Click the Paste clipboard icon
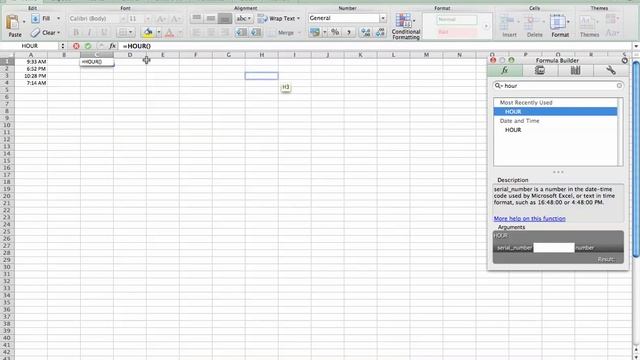This screenshot has height=360, width=640. coord(13,22)
